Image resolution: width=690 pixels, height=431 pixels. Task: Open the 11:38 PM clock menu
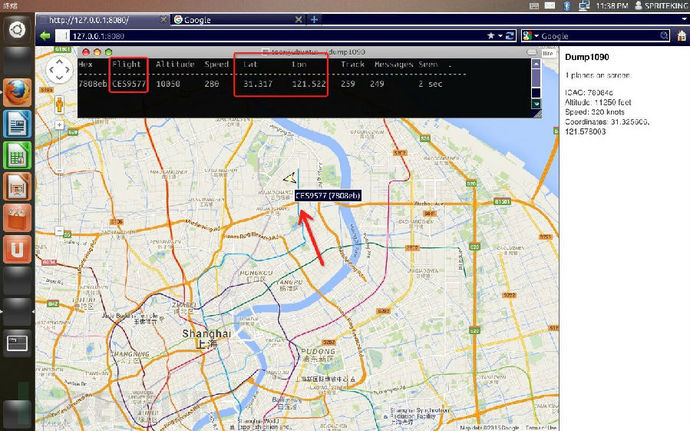(x=612, y=6)
